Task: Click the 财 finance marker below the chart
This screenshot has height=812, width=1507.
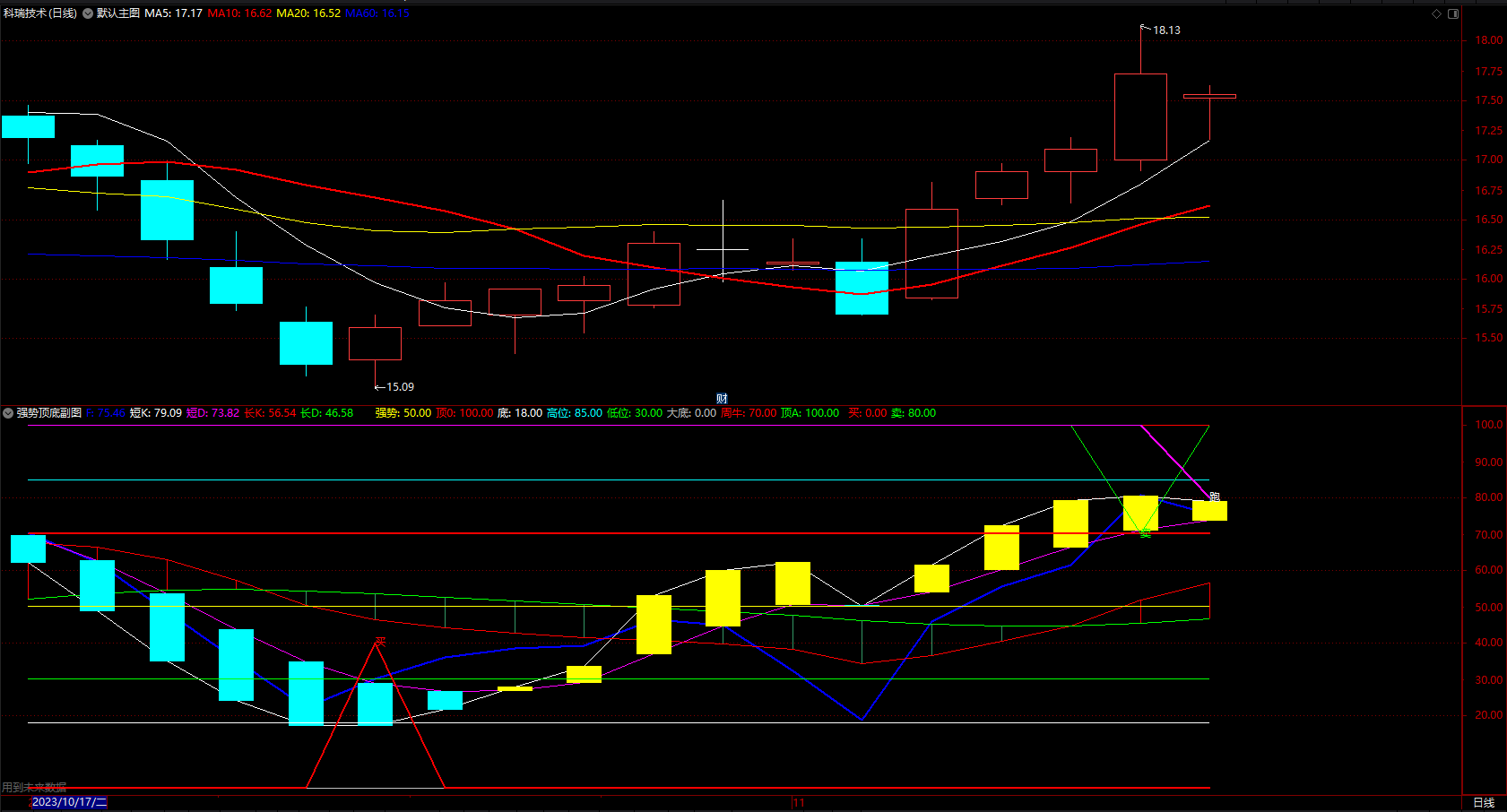Action: [722, 398]
